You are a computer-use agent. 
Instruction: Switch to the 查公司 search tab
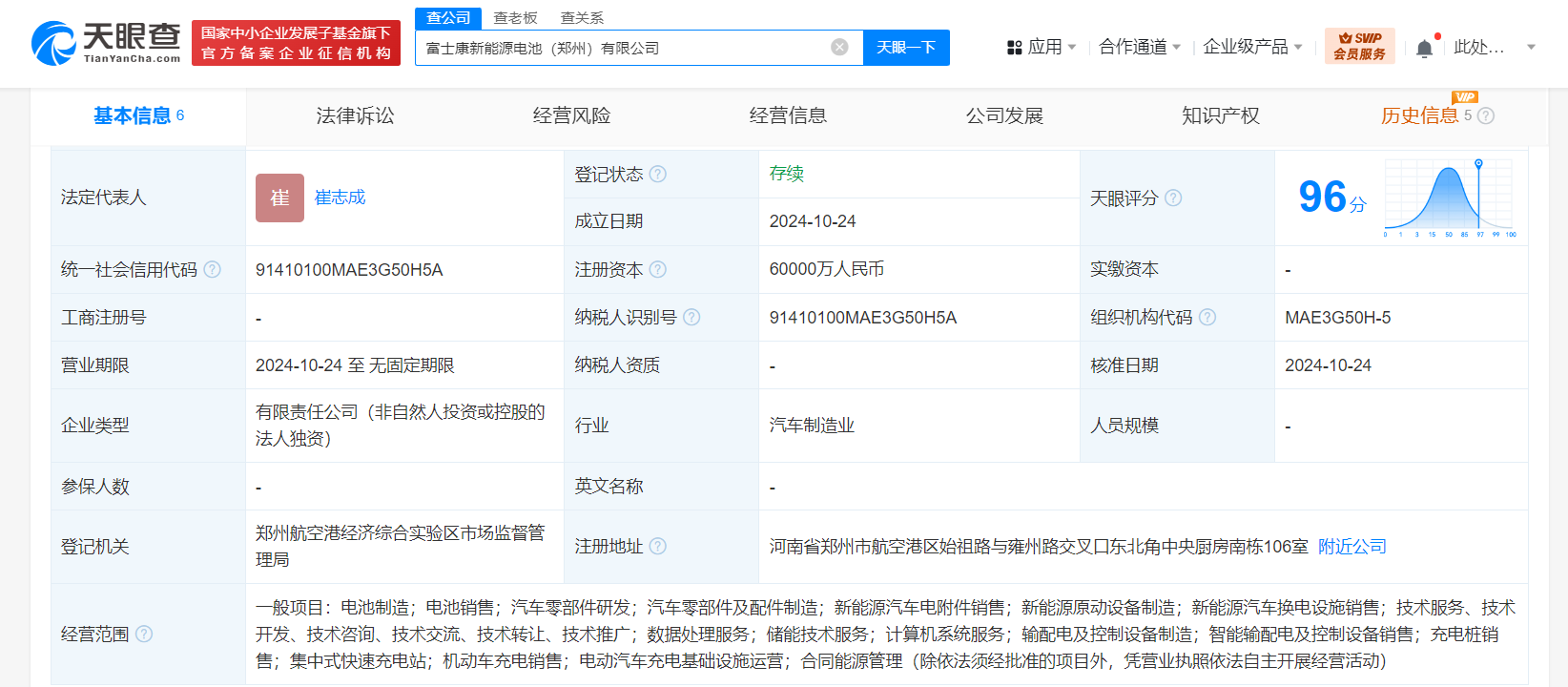[448, 18]
